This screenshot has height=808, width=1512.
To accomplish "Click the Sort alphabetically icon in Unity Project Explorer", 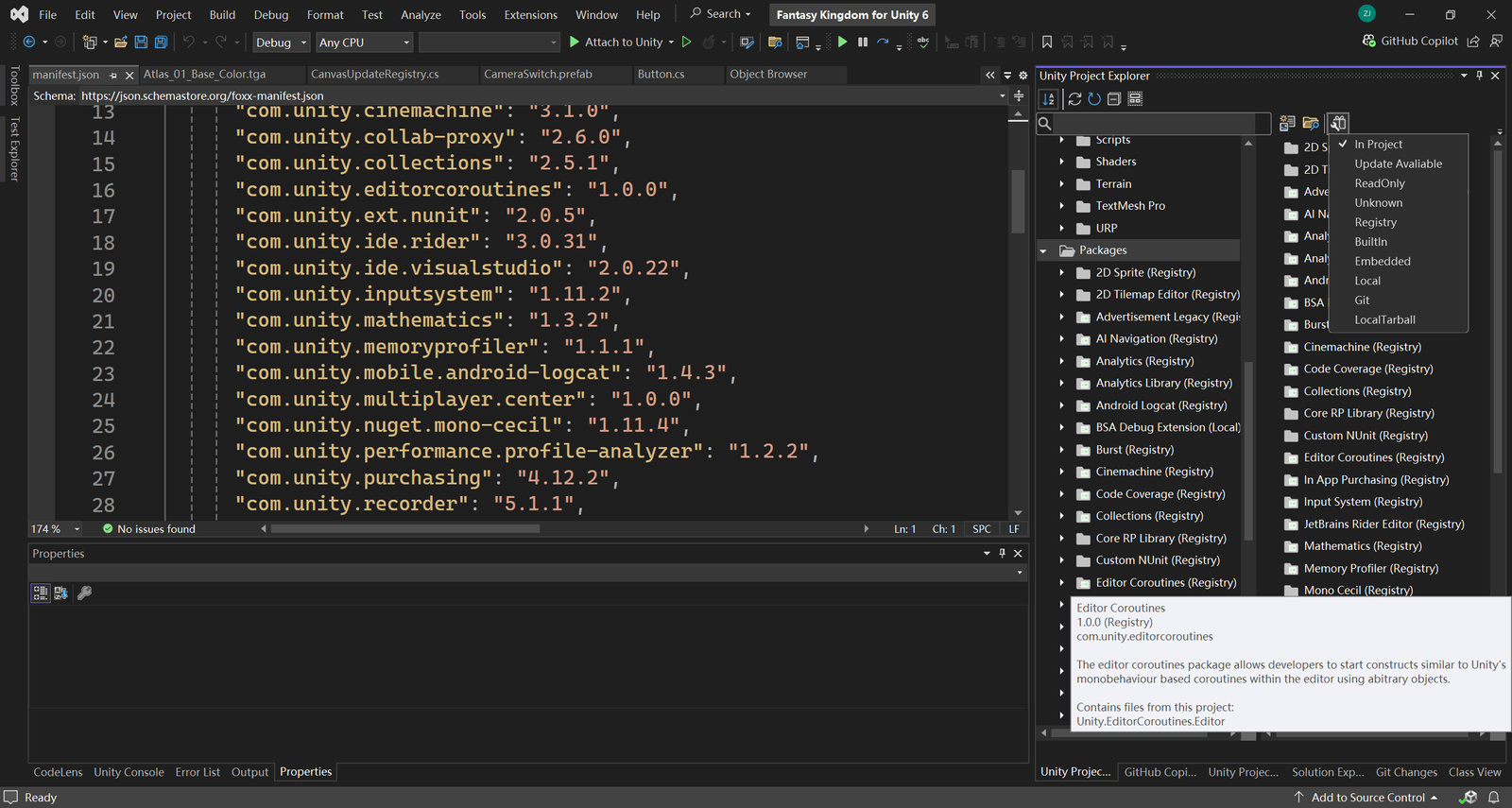I will 1049,99.
